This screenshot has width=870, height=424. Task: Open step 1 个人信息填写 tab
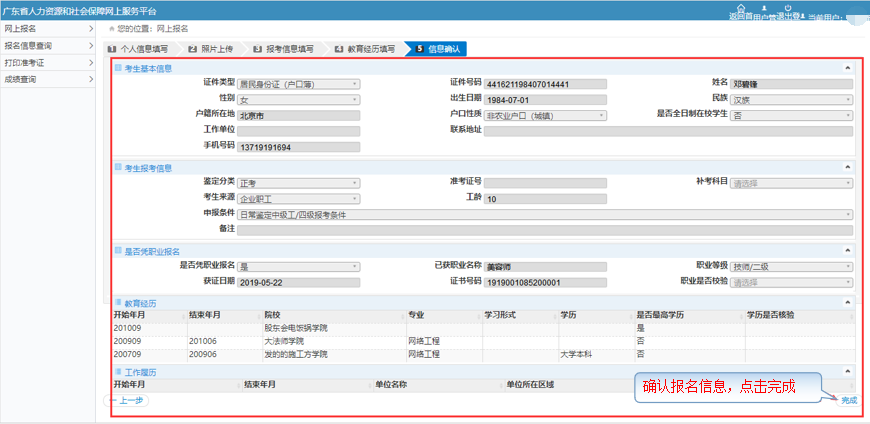pyautogui.click(x=140, y=49)
